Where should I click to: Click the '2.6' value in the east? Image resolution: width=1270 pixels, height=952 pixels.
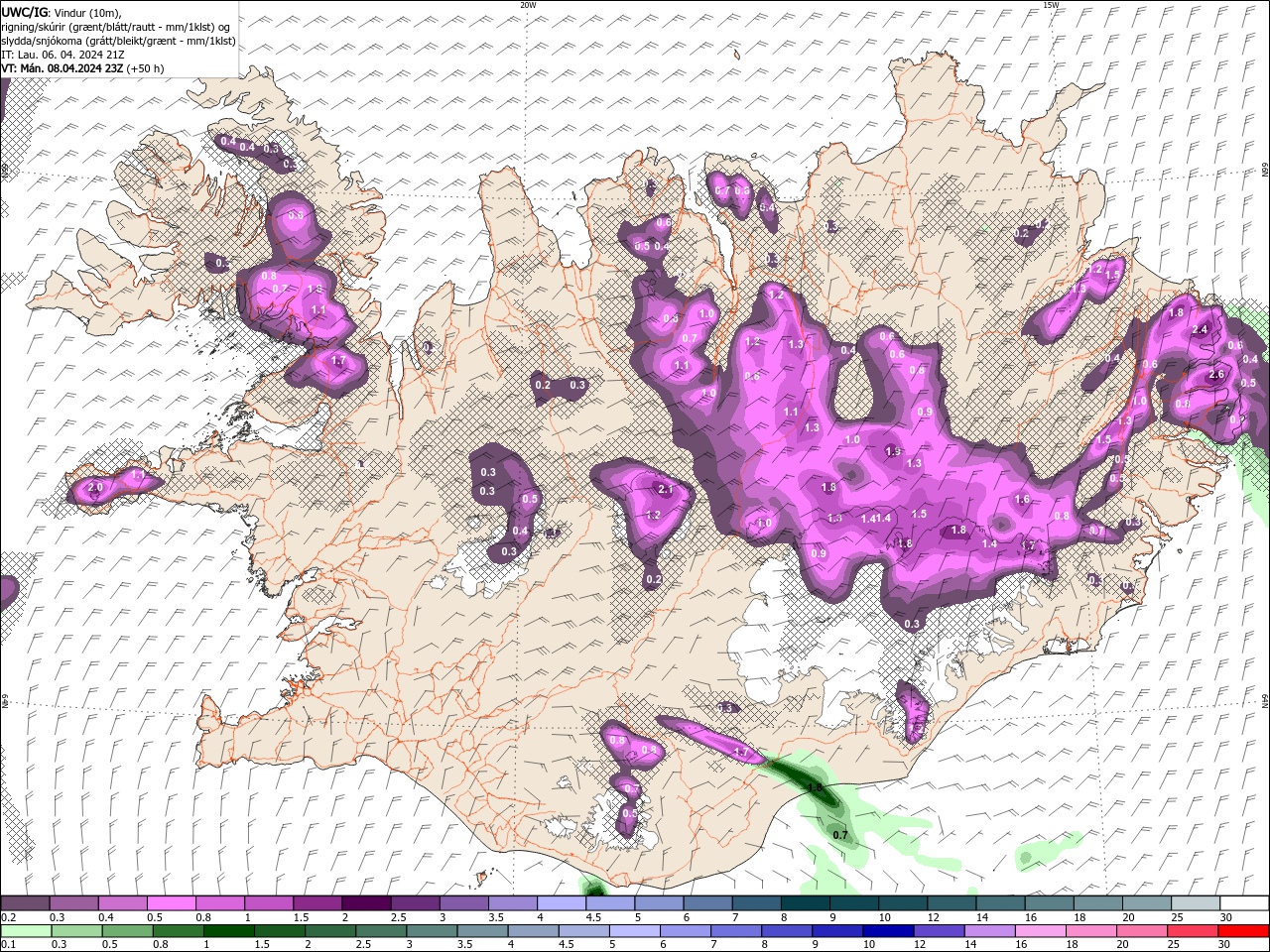(x=1217, y=375)
